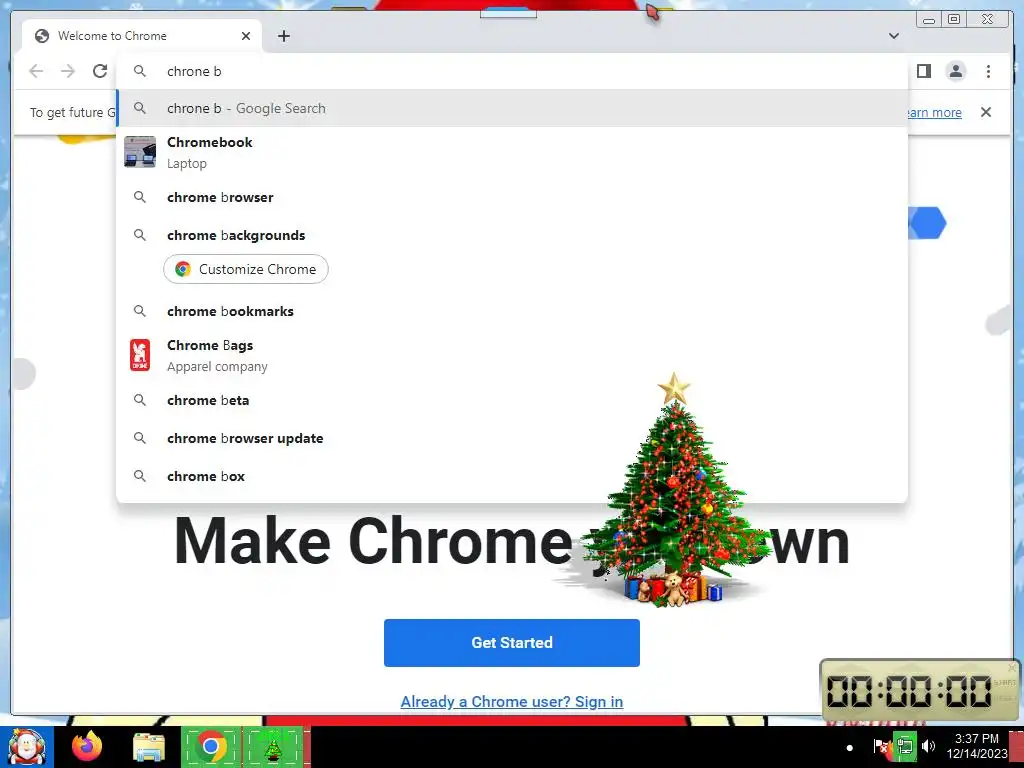
Task: Click the forward navigation arrow
Action: [67, 71]
